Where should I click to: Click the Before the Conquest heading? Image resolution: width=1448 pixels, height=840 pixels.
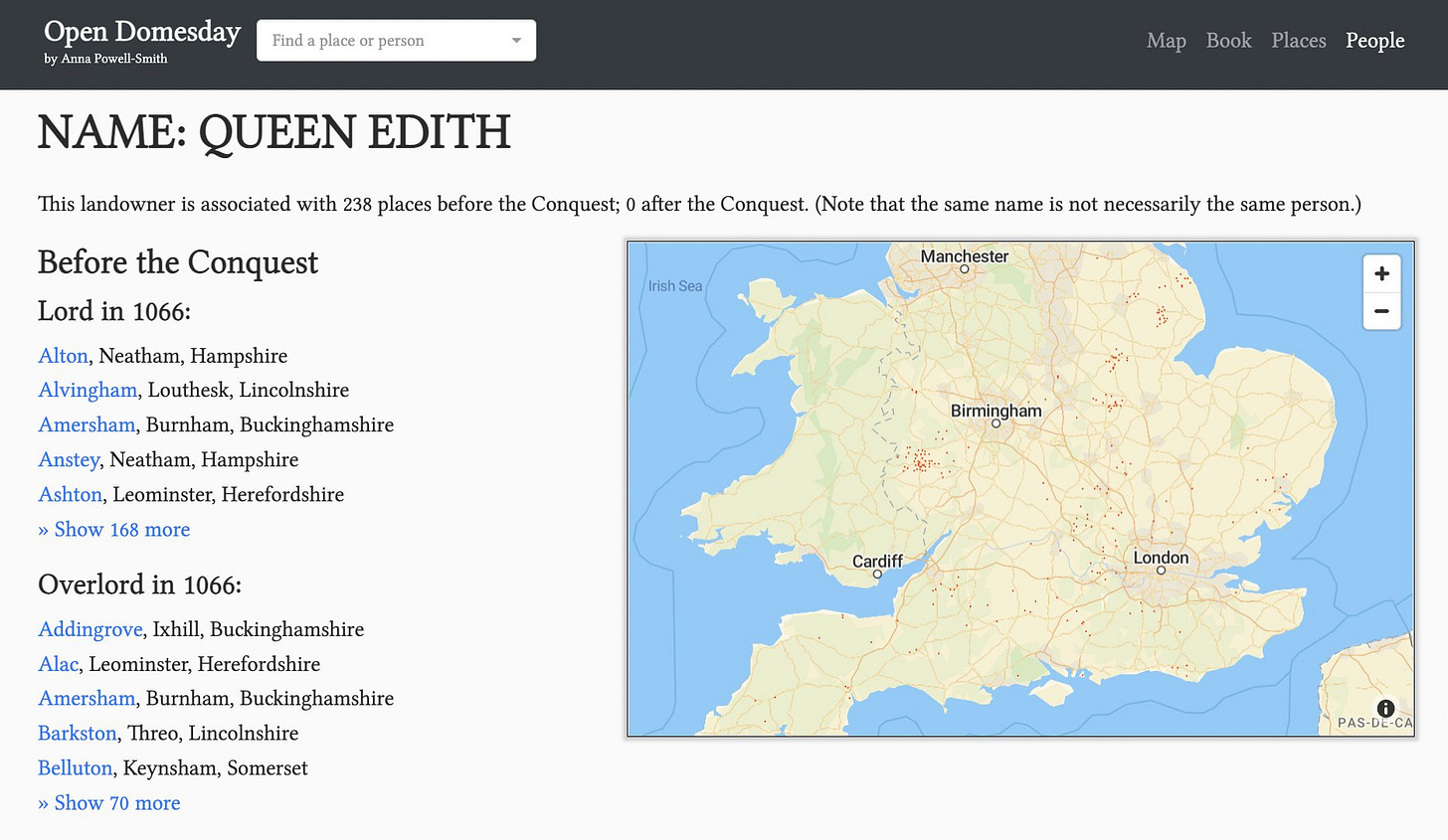point(178,262)
